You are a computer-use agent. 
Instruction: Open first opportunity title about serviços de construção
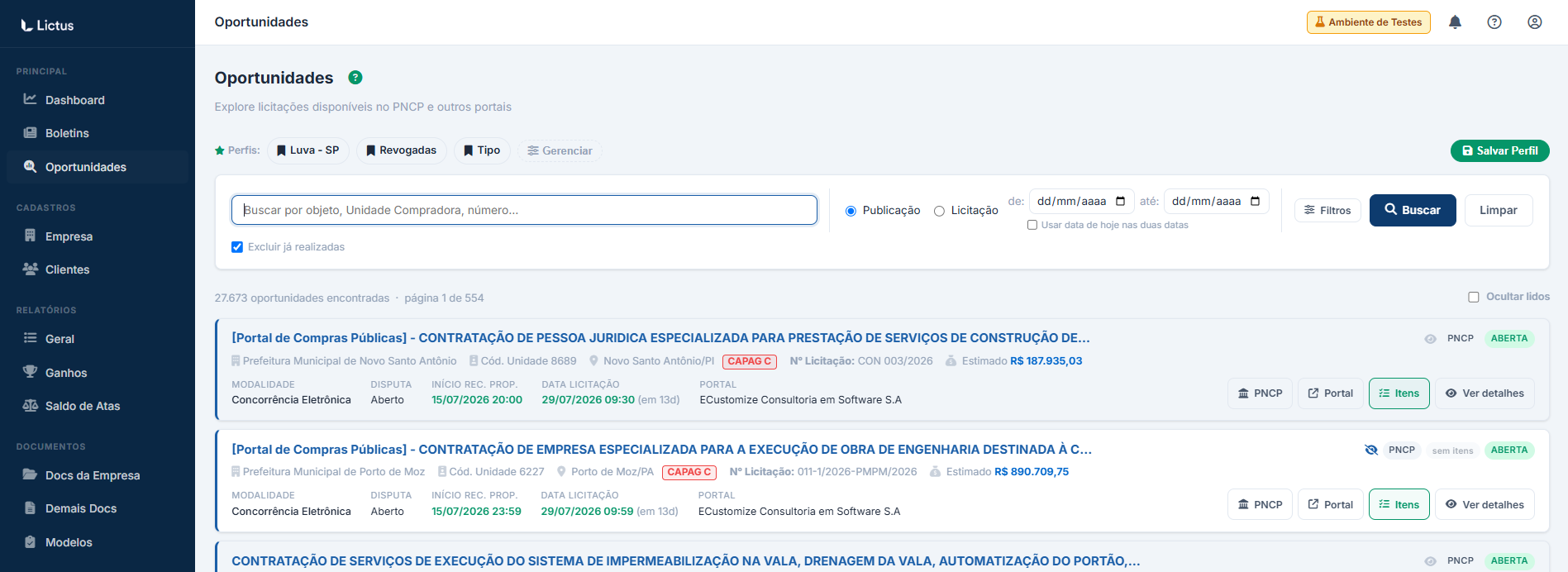click(660, 338)
